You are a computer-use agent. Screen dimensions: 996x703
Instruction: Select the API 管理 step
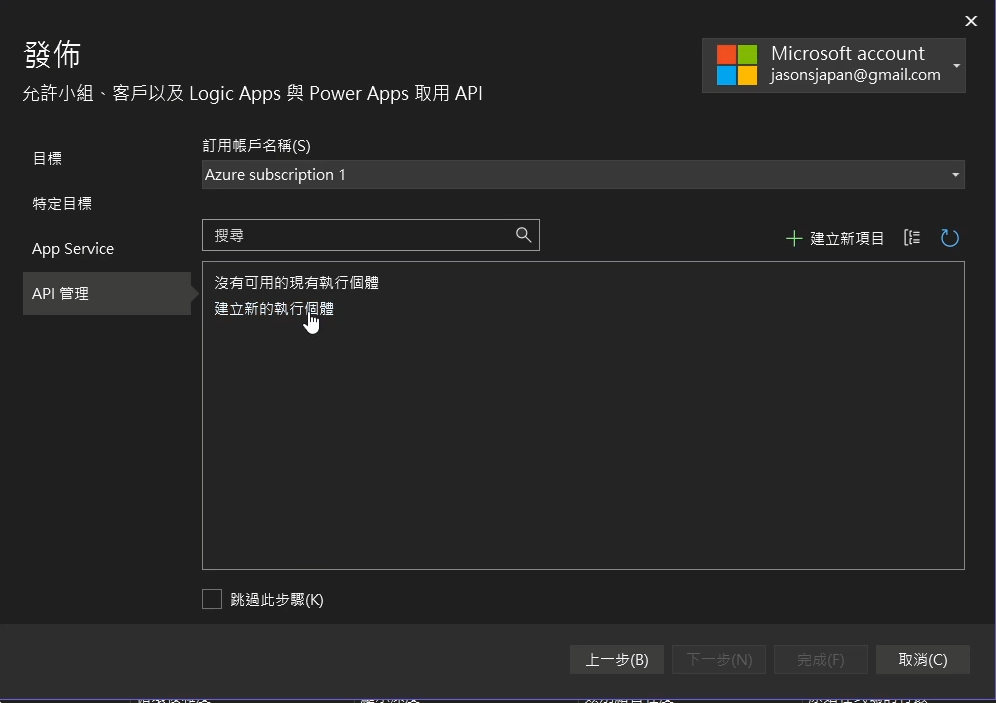click(x=107, y=293)
